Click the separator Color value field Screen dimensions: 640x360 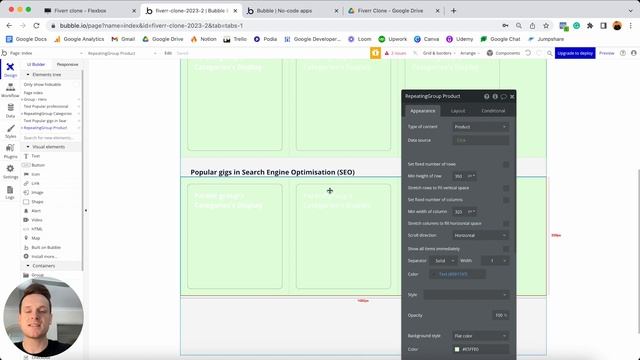(457, 274)
